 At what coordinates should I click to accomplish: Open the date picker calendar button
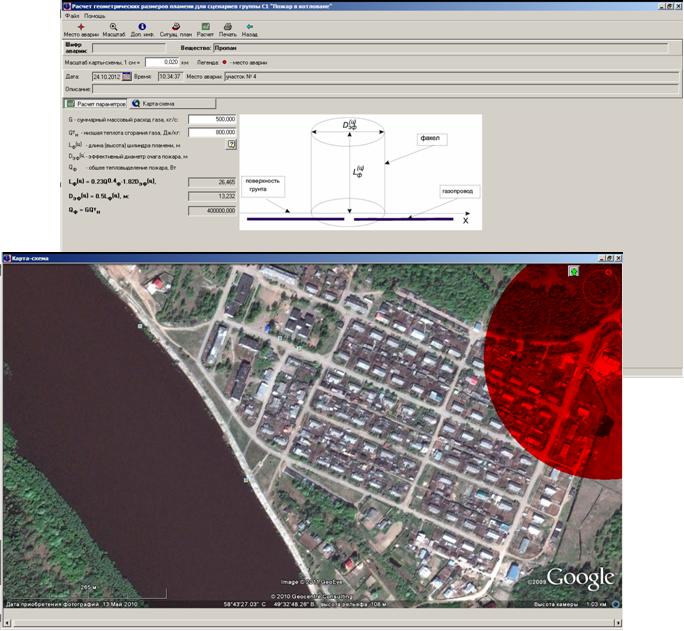point(129,76)
